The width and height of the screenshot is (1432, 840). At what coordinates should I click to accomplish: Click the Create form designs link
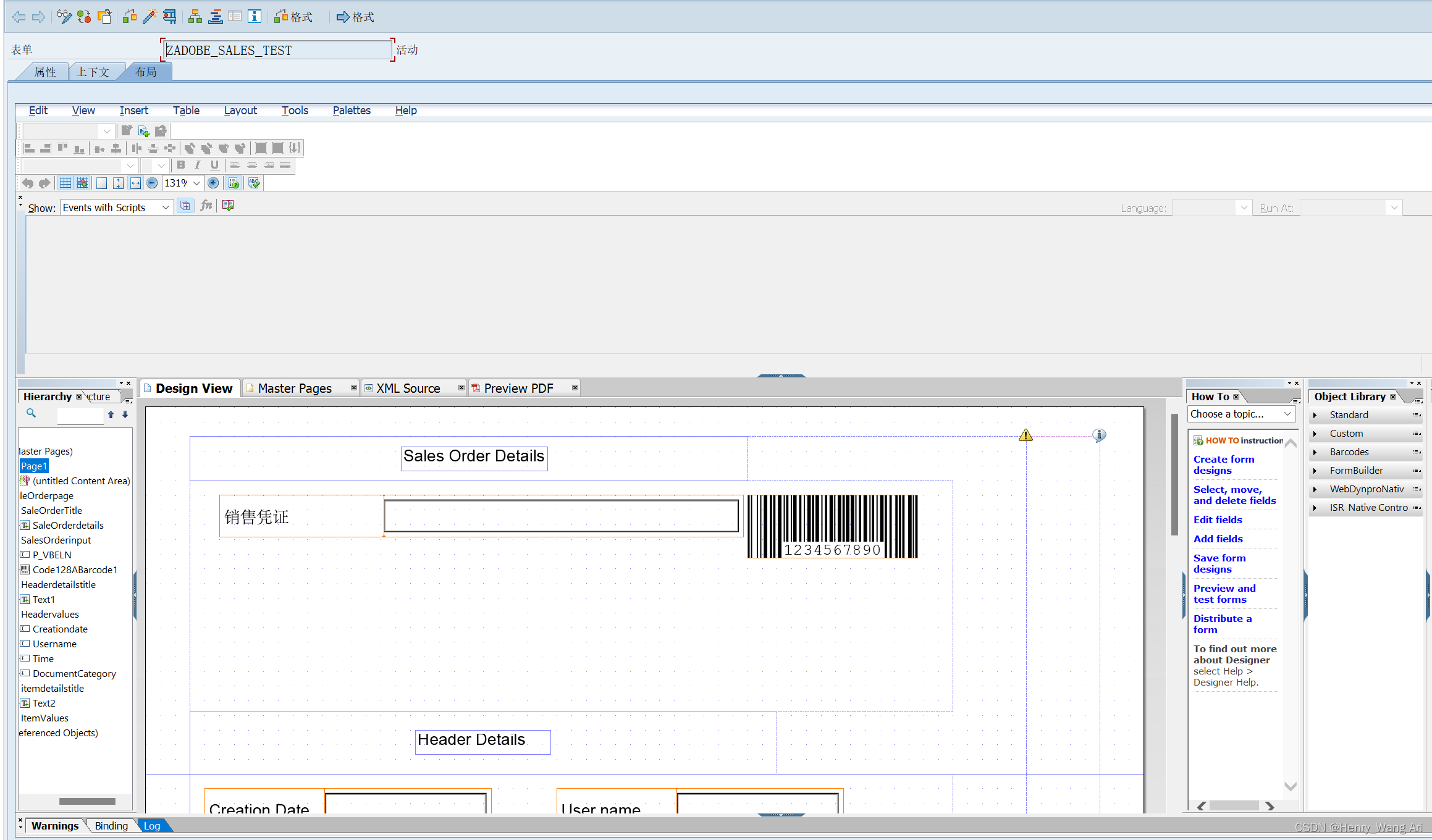pyautogui.click(x=1224, y=464)
